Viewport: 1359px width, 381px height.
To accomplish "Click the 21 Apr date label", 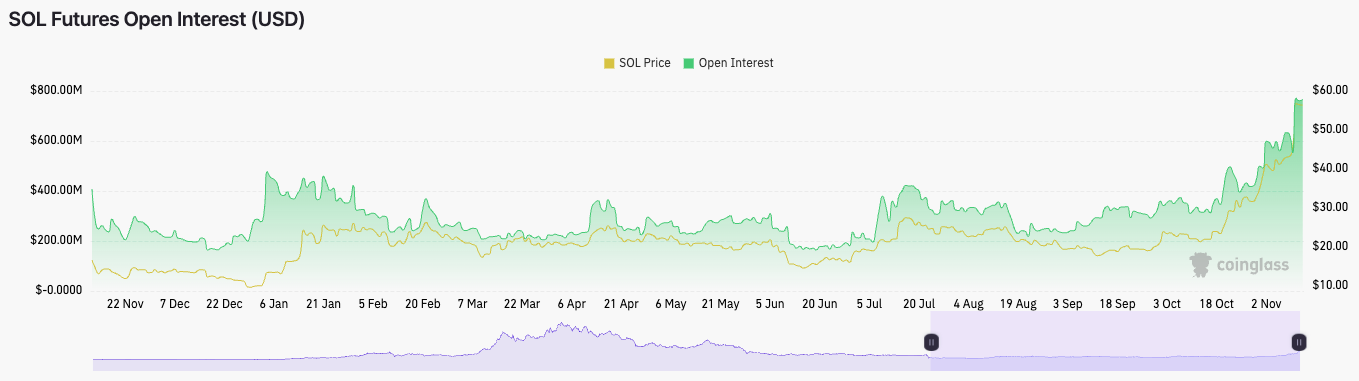I will coord(621,303).
